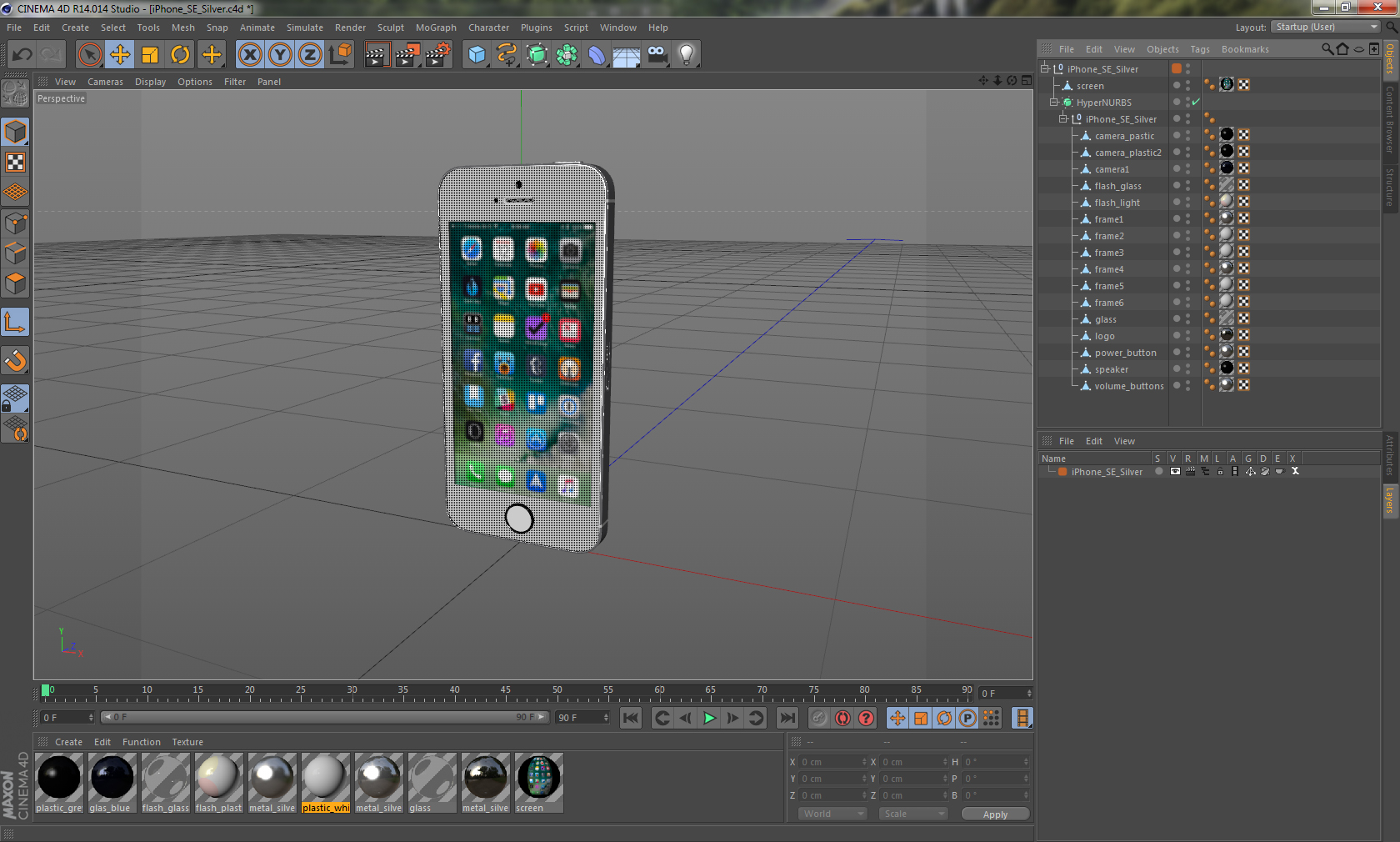Click the Locked Workplane icon
Screen dimensions: 1400x842
(x=15, y=398)
